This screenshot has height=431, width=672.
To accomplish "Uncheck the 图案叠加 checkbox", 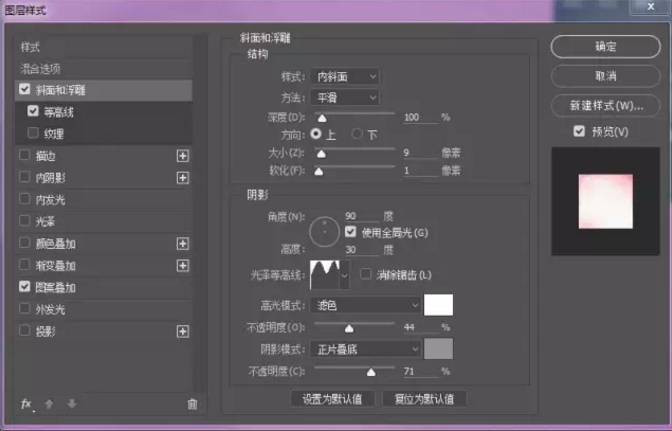I will click(25, 287).
